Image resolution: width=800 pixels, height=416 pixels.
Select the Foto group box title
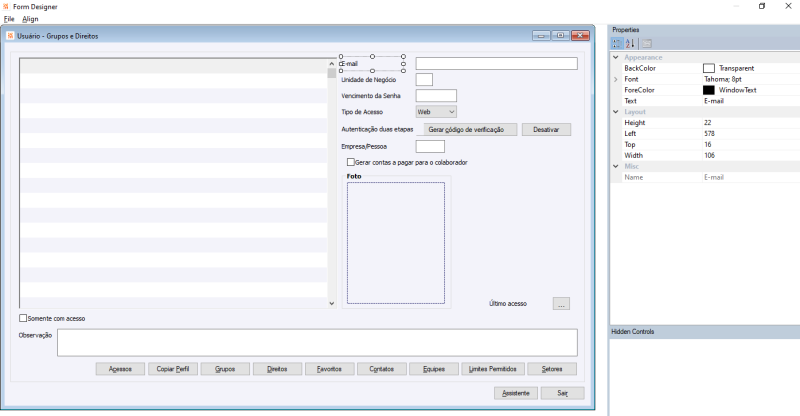[354, 176]
